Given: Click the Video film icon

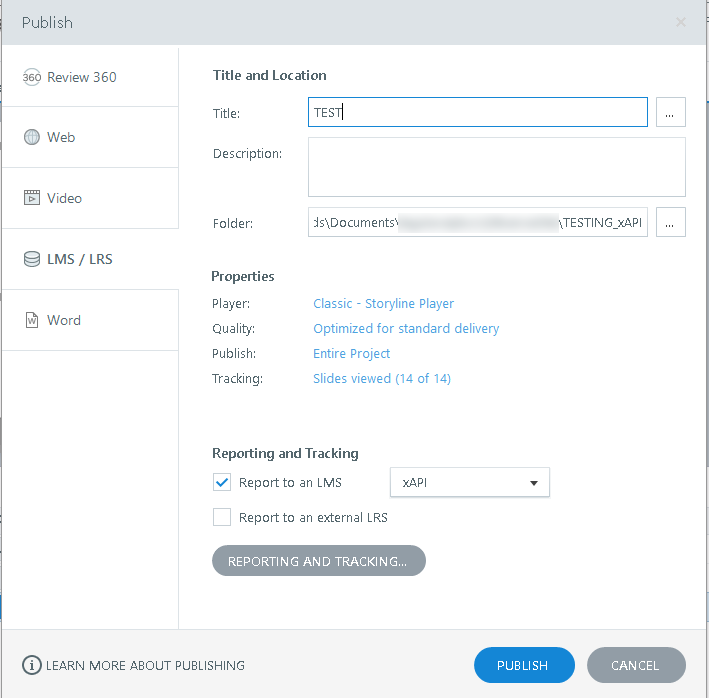Looking at the screenshot, I should tap(32, 198).
